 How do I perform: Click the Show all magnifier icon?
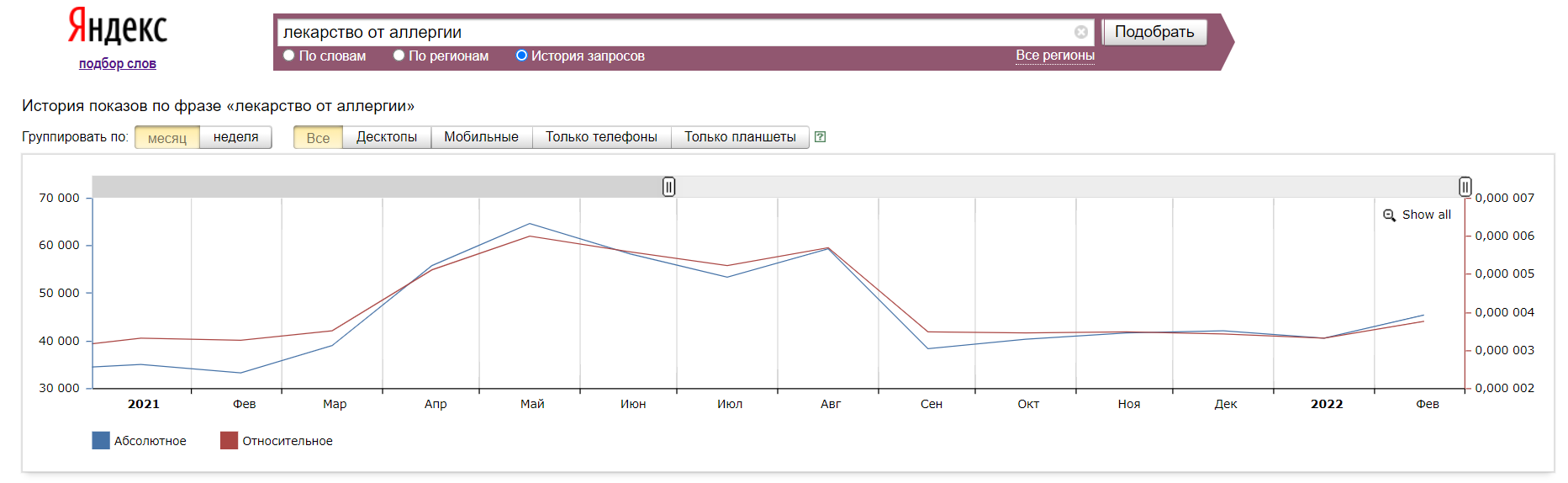[x=1389, y=215]
